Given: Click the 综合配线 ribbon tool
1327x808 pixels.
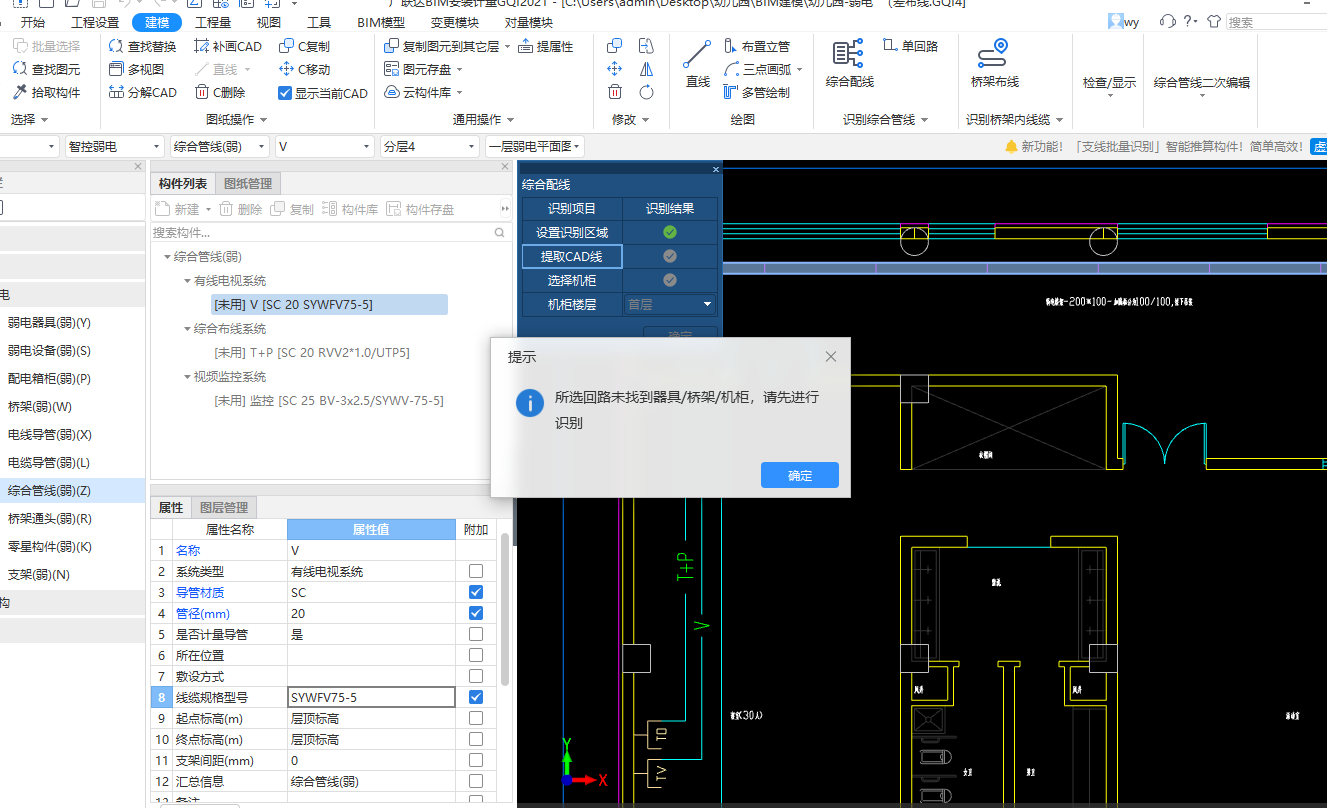Looking at the screenshot, I should [849, 64].
